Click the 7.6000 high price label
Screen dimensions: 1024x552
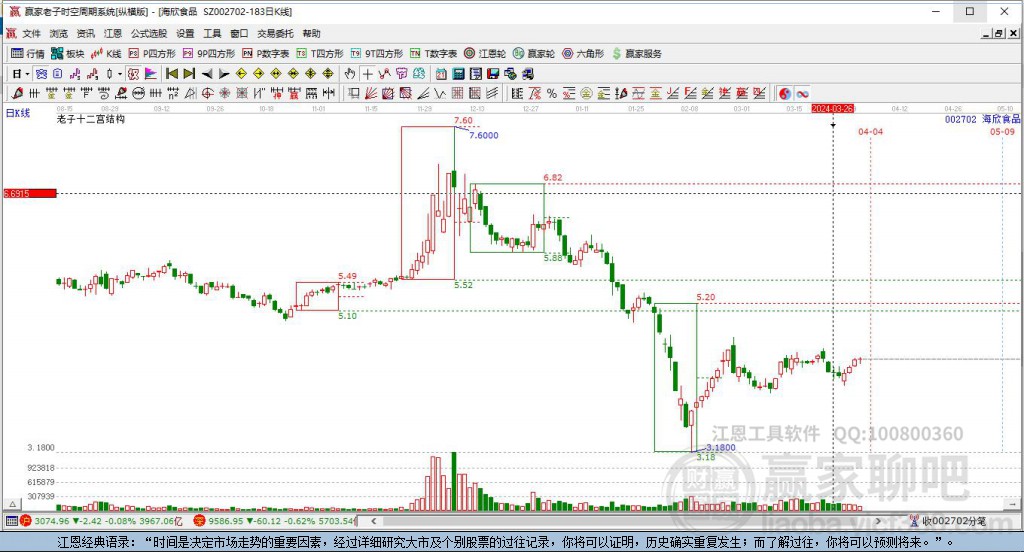tap(484, 135)
